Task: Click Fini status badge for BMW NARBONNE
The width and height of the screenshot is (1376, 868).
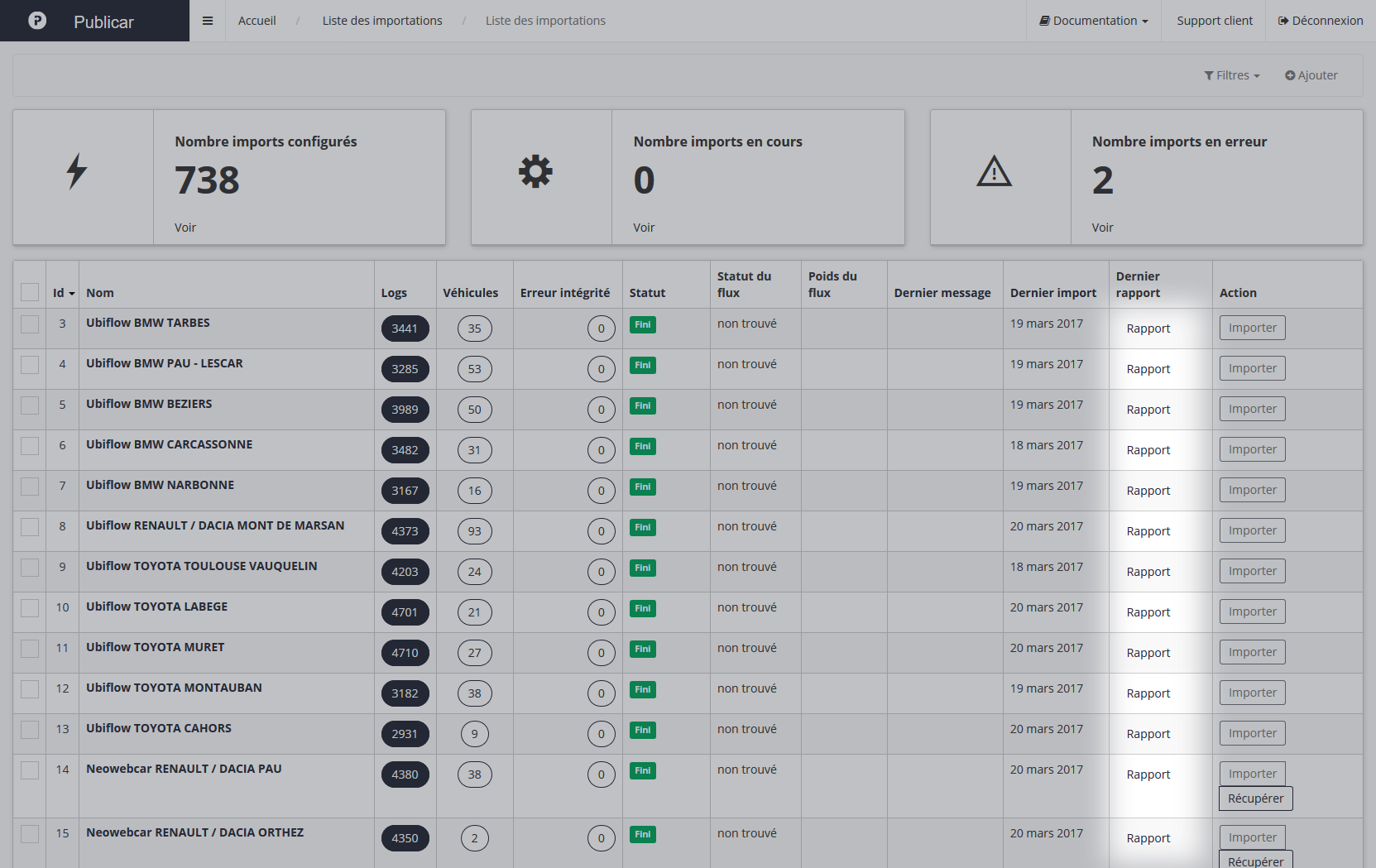Action: [643, 487]
